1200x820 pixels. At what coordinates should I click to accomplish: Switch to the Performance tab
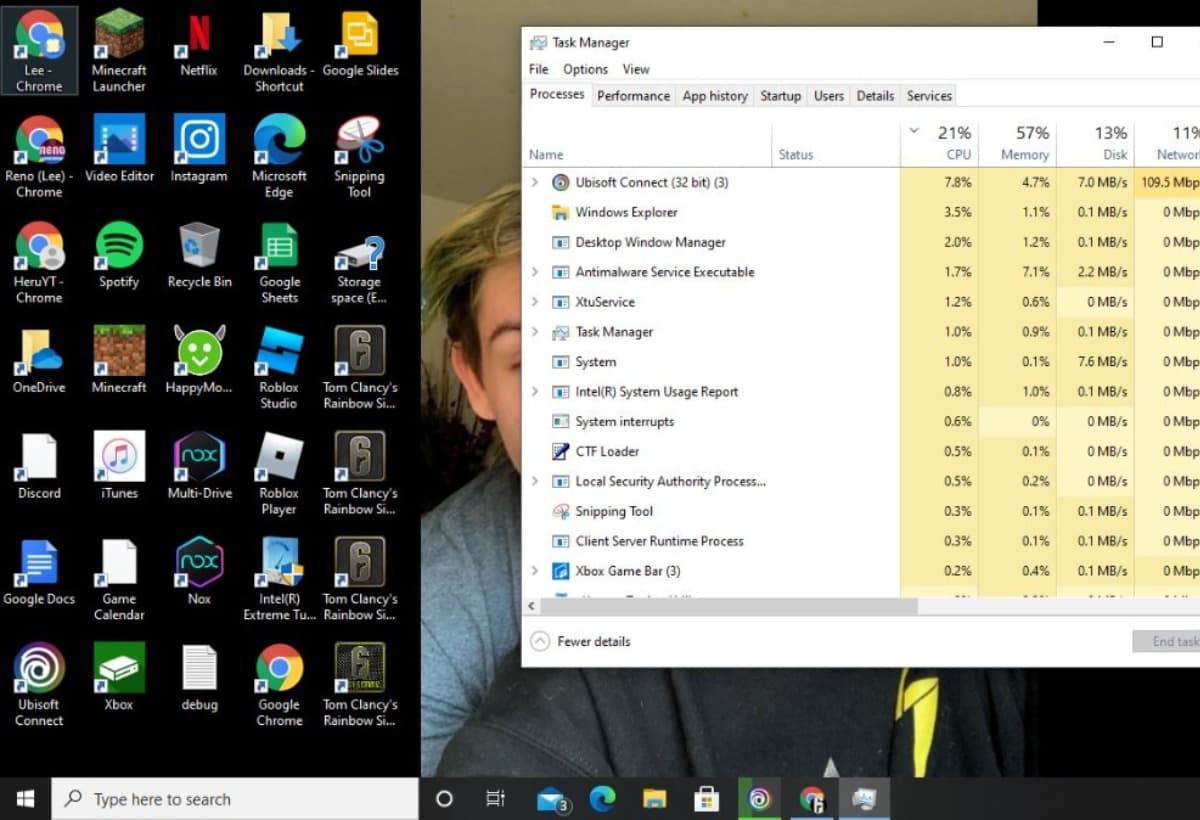pos(633,96)
